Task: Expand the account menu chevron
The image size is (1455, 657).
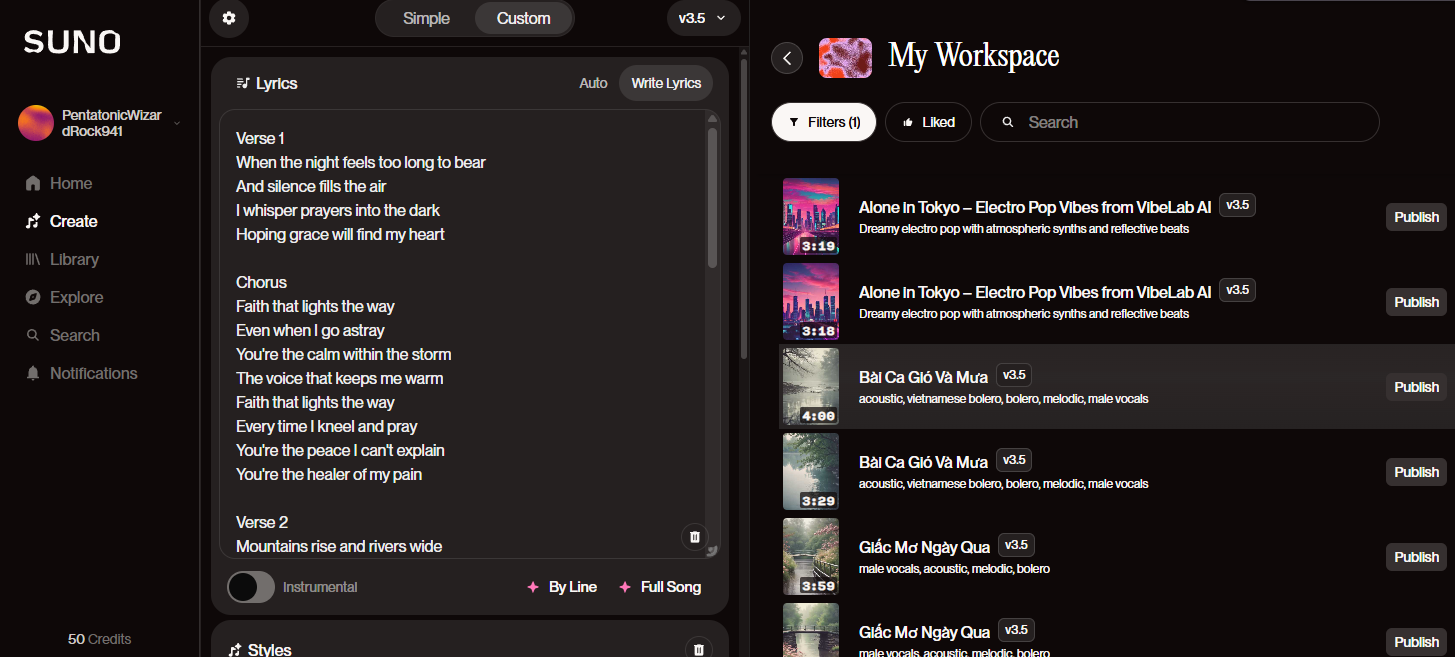Action: [x=177, y=123]
